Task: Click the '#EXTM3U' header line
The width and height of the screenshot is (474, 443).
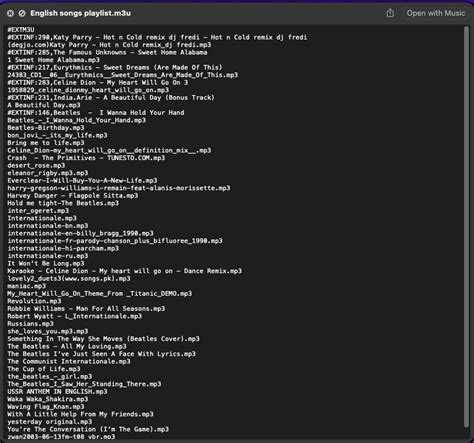Action: point(21,30)
